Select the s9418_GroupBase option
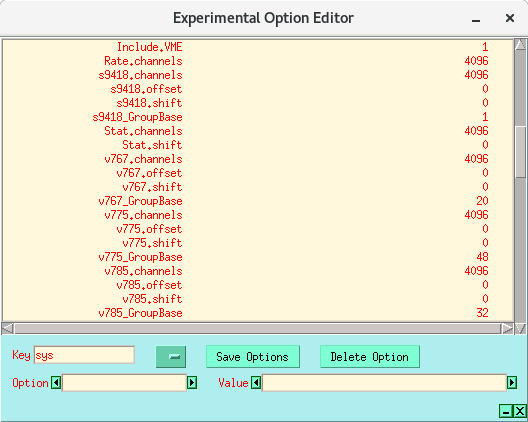 pos(137,117)
